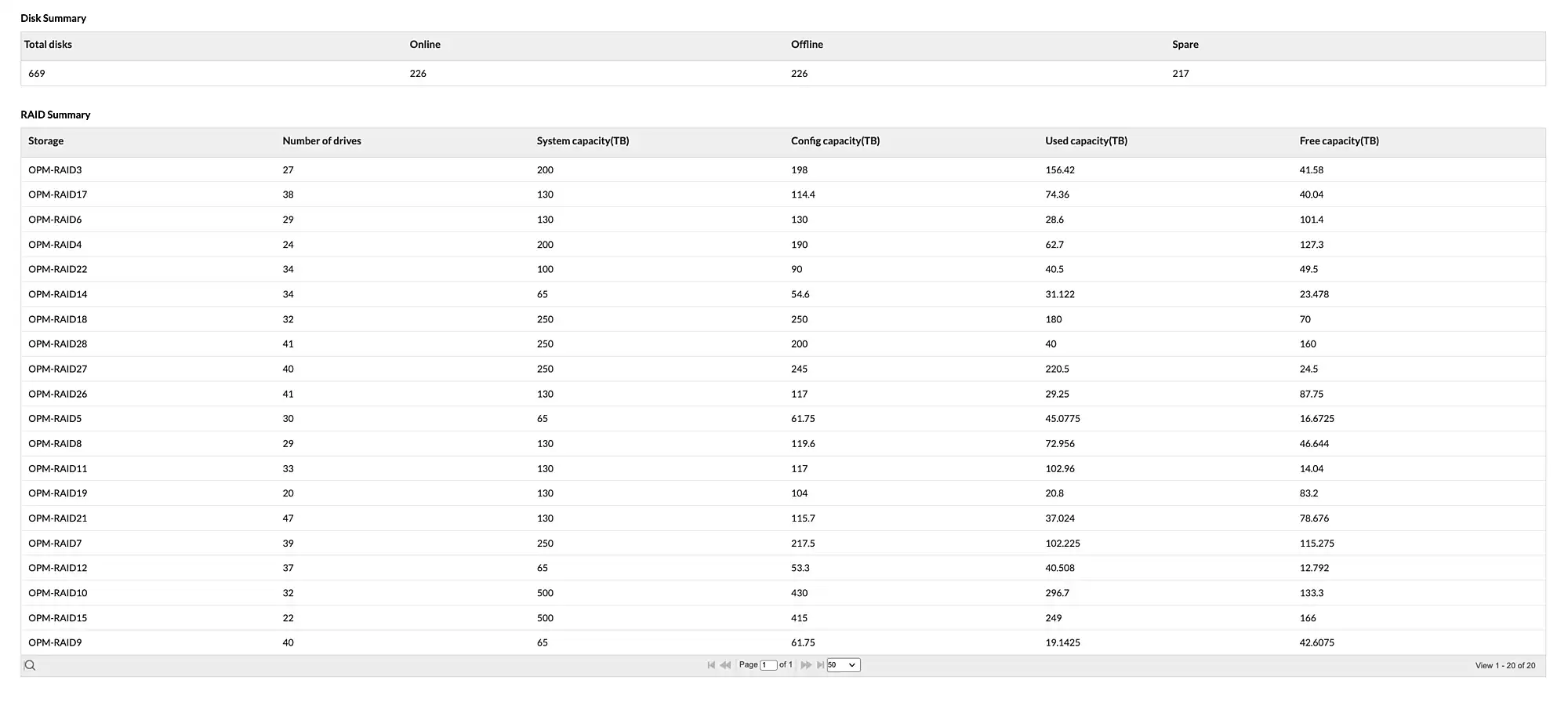Select the OPM-RAID3 storage row
This screenshot has height=713, width=1568.
point(55,170)
